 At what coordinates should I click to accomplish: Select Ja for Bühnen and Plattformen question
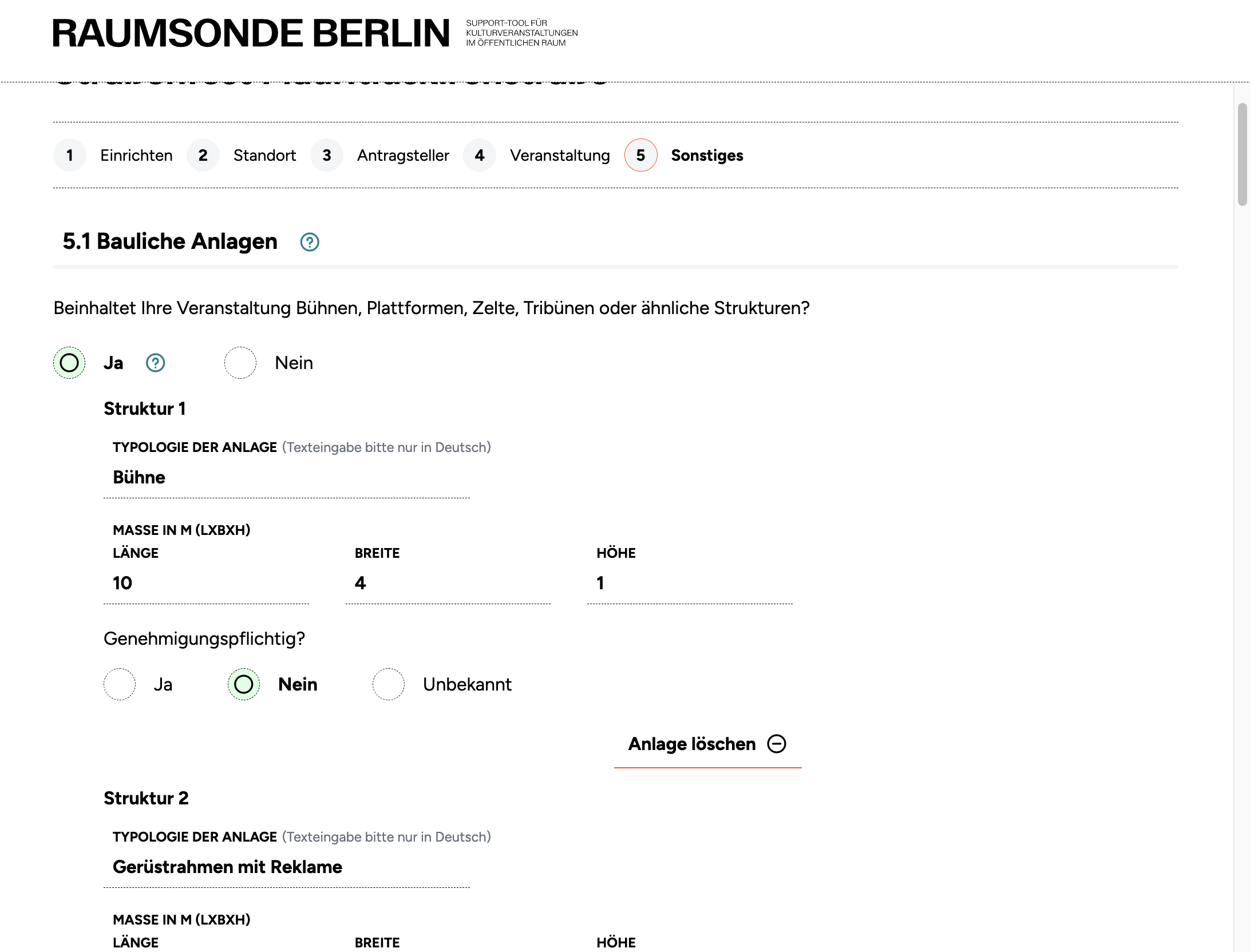point(69,363)
